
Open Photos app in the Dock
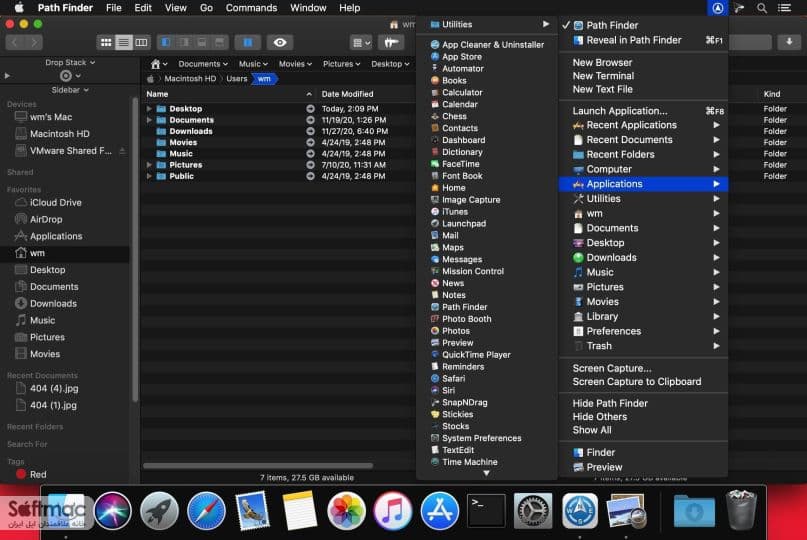346,511
